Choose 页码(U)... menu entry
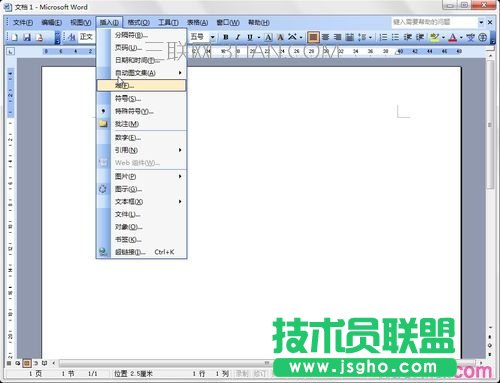500x383 pixels. (x=141, y=48)
